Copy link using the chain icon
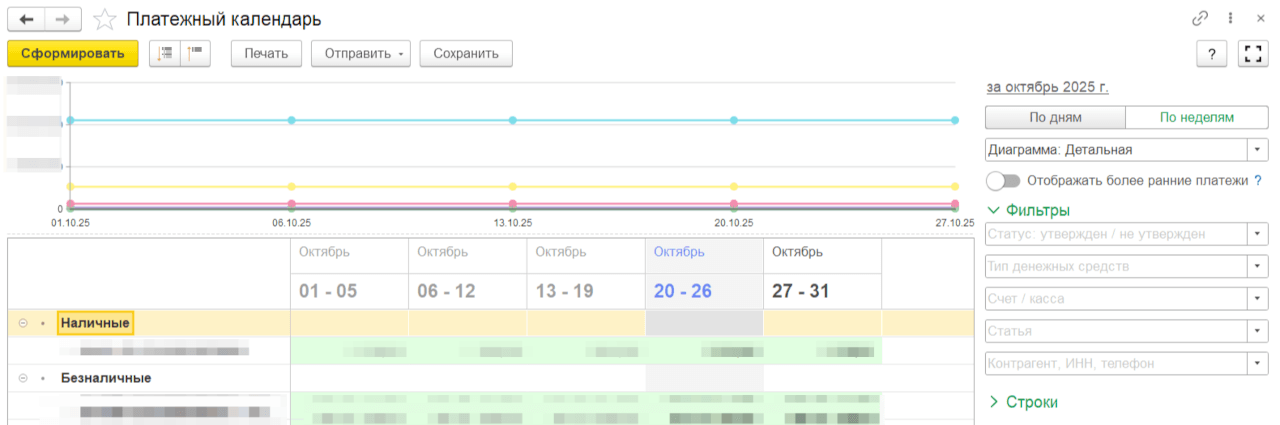Image resolution: width=1280 pixels, height=425 pixels. pos(1199,19)
